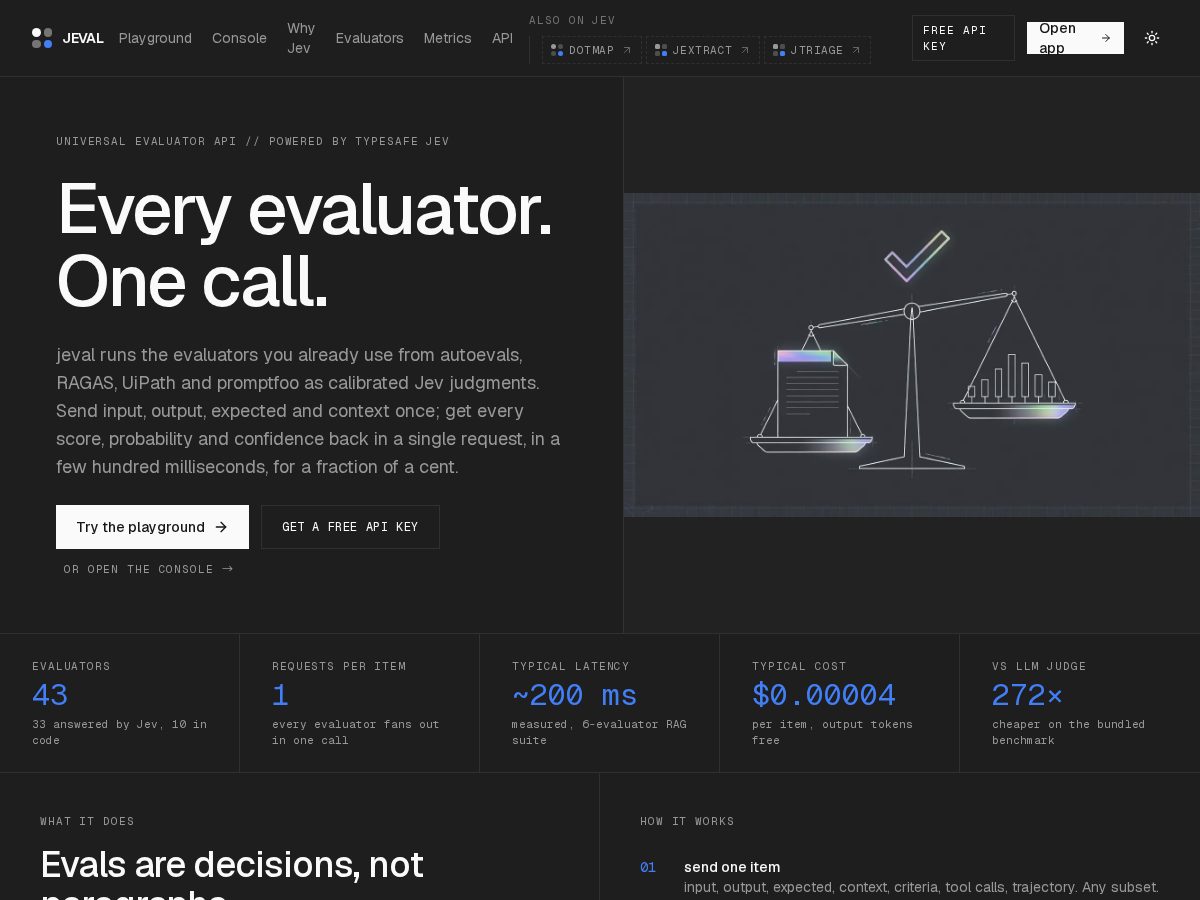1200x900 pixels.
Task: Click the JEVAL four-dot logo icon
Action: click(42, 38)
